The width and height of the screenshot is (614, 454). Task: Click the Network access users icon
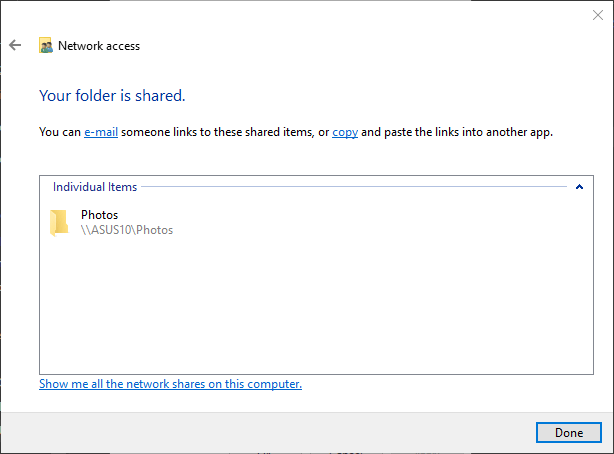[46, 45]
